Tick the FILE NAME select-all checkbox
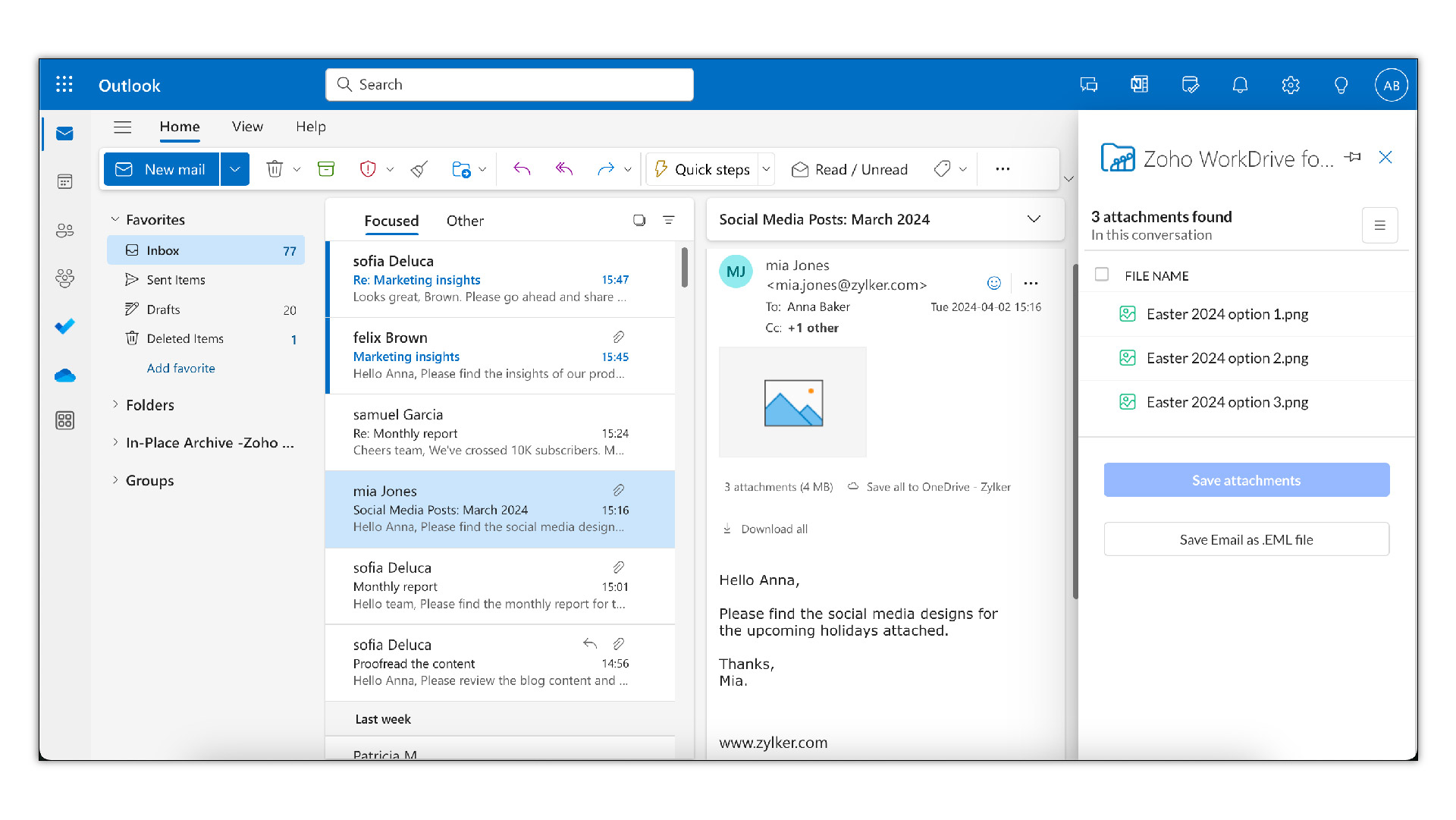 pyautogui.click(x=1102, y=274)
